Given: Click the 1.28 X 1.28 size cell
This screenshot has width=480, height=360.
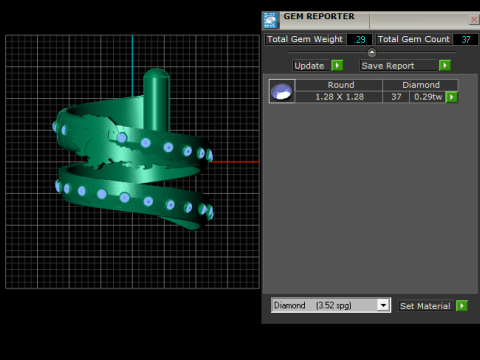Looking at the screenshot, I should pos(339,97).
